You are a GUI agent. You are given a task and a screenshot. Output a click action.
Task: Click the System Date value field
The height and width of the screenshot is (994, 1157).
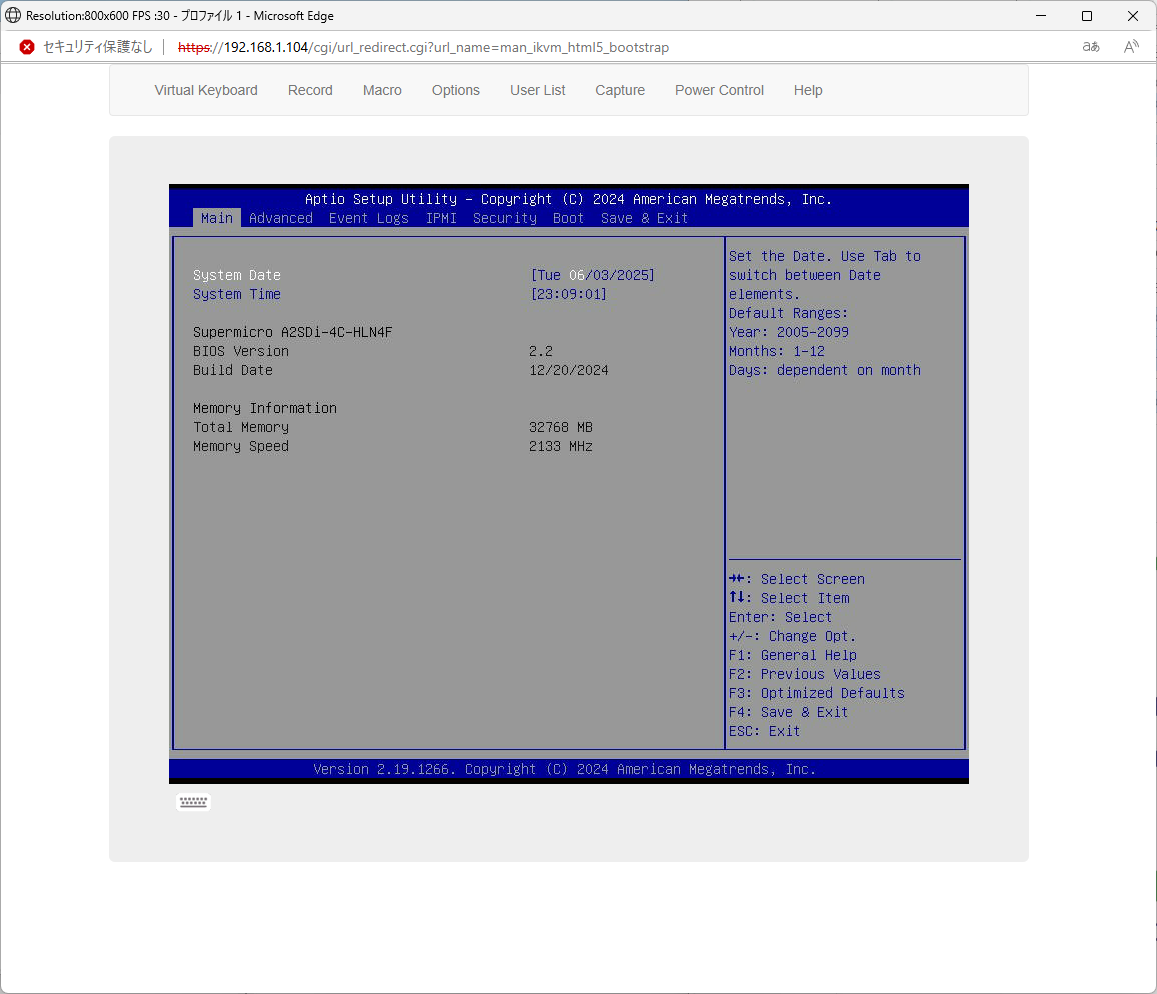pos(593,275)
